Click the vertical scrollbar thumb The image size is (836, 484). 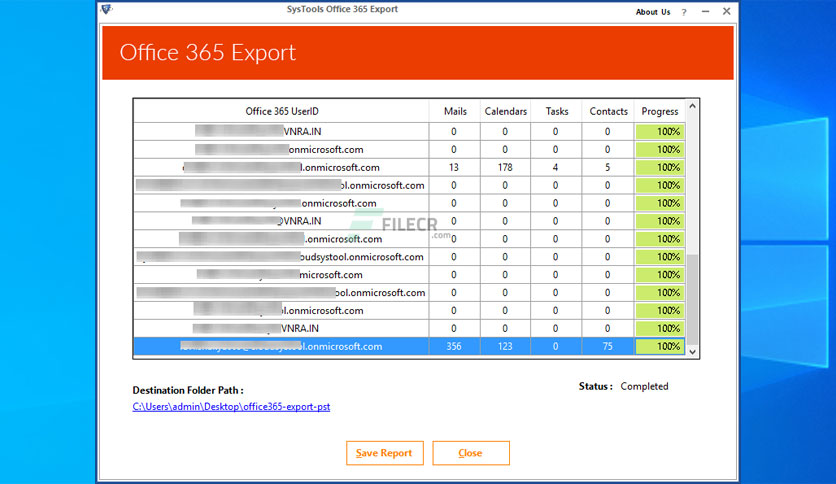click(x=692, y=300)
